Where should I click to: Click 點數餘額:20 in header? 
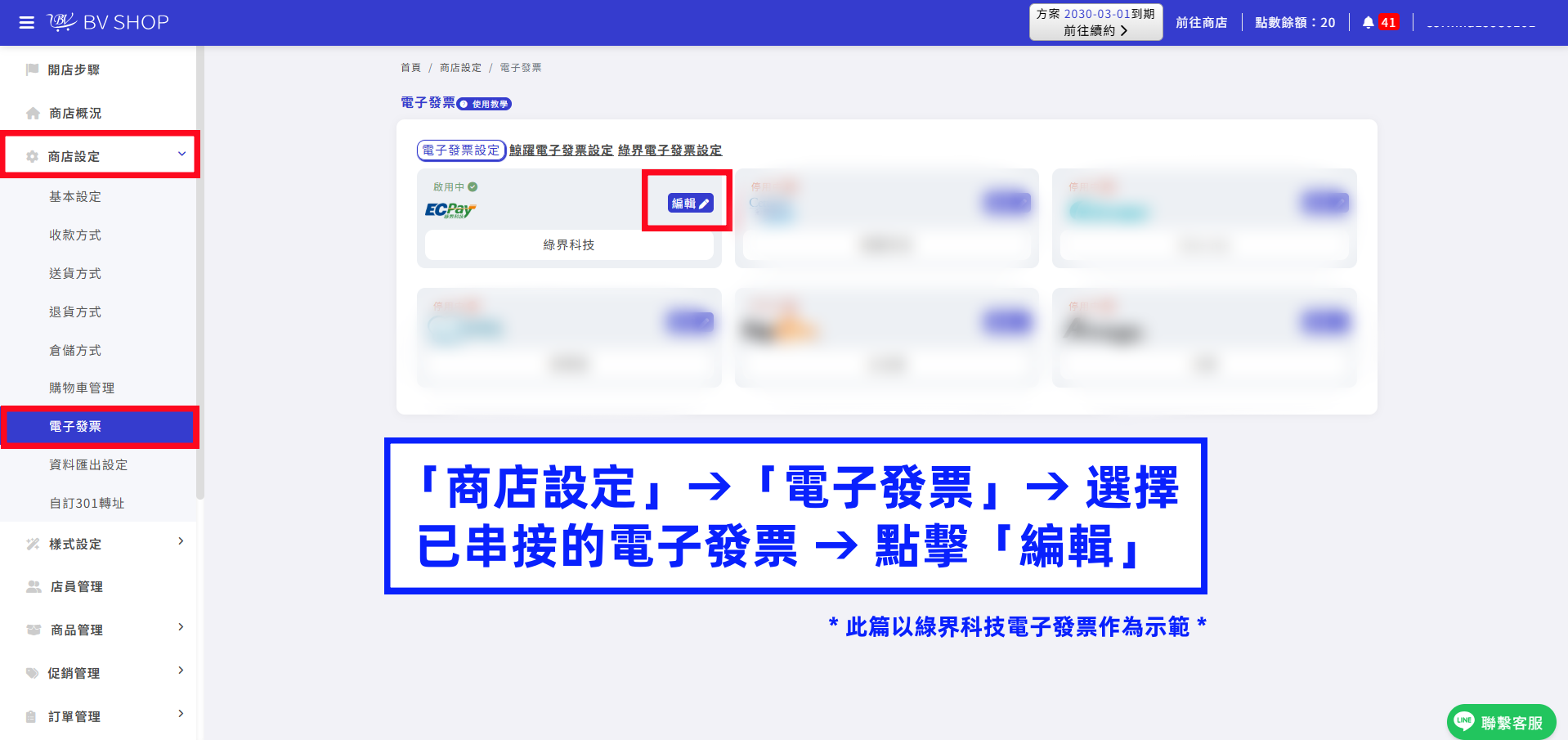coord(1295,23)
